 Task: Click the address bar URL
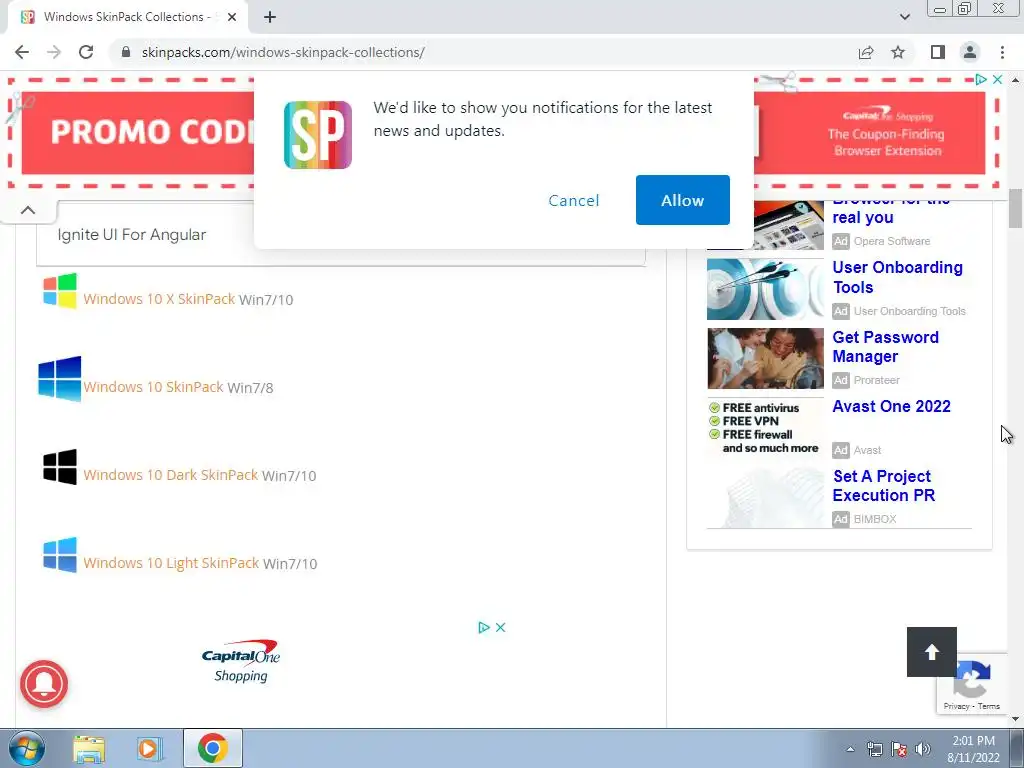coord(283,52)
